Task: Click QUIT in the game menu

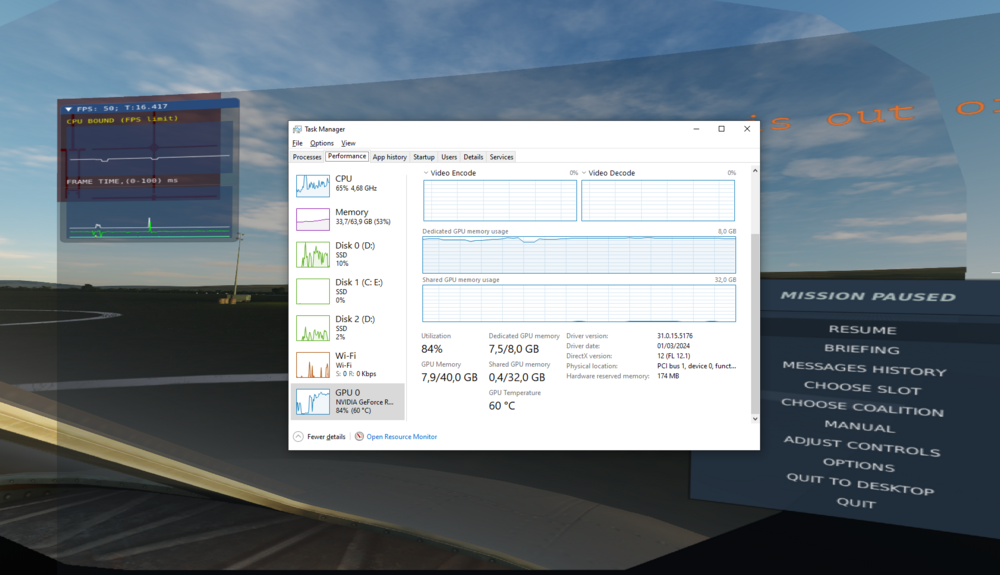Action: click(856, 503)
